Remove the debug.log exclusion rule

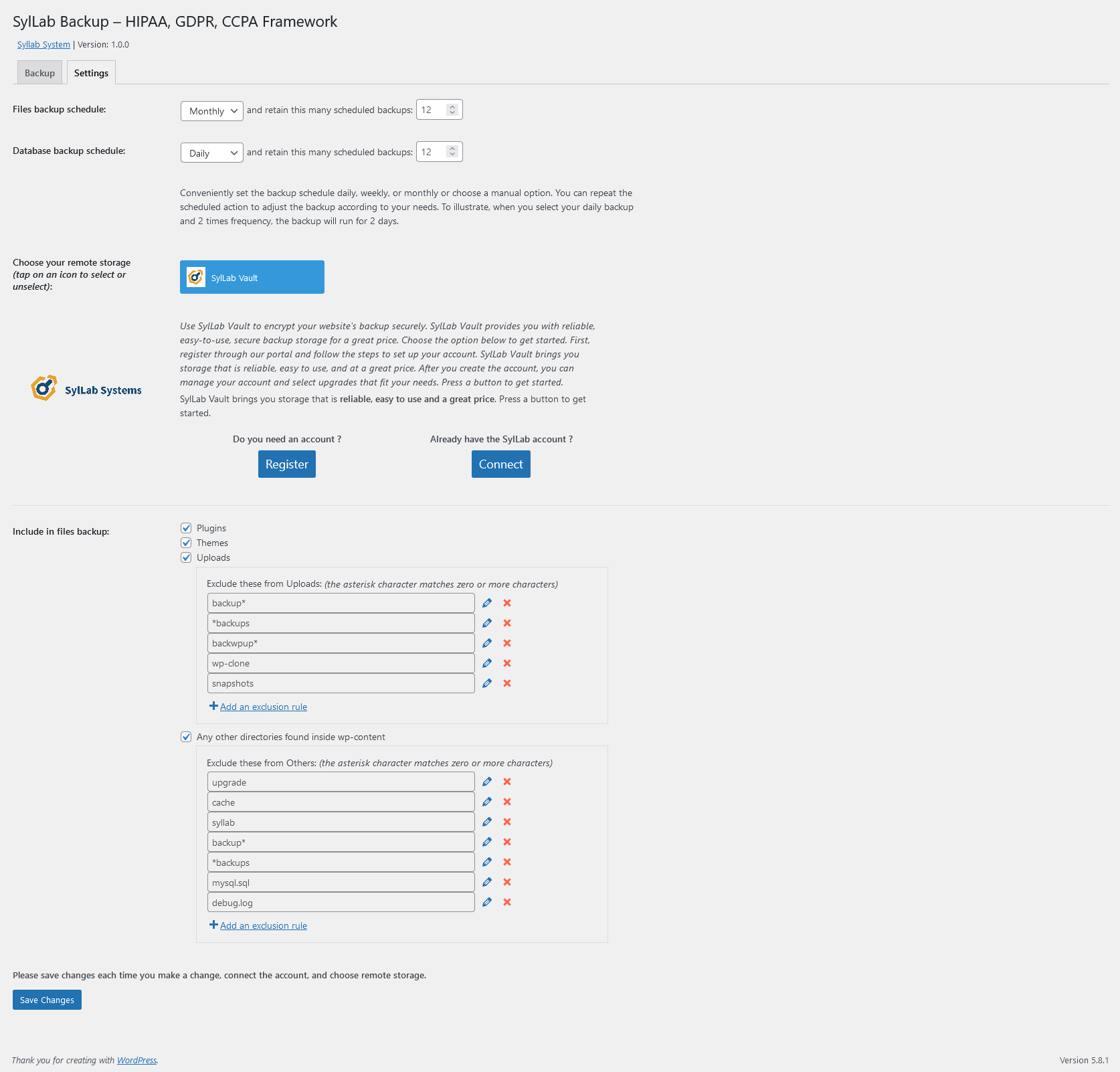pos(507,902)
